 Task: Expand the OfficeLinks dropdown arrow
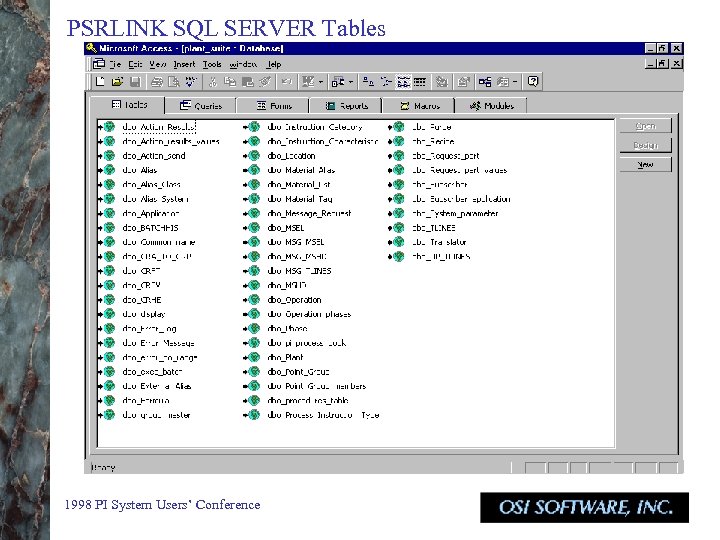click(321, 82)
